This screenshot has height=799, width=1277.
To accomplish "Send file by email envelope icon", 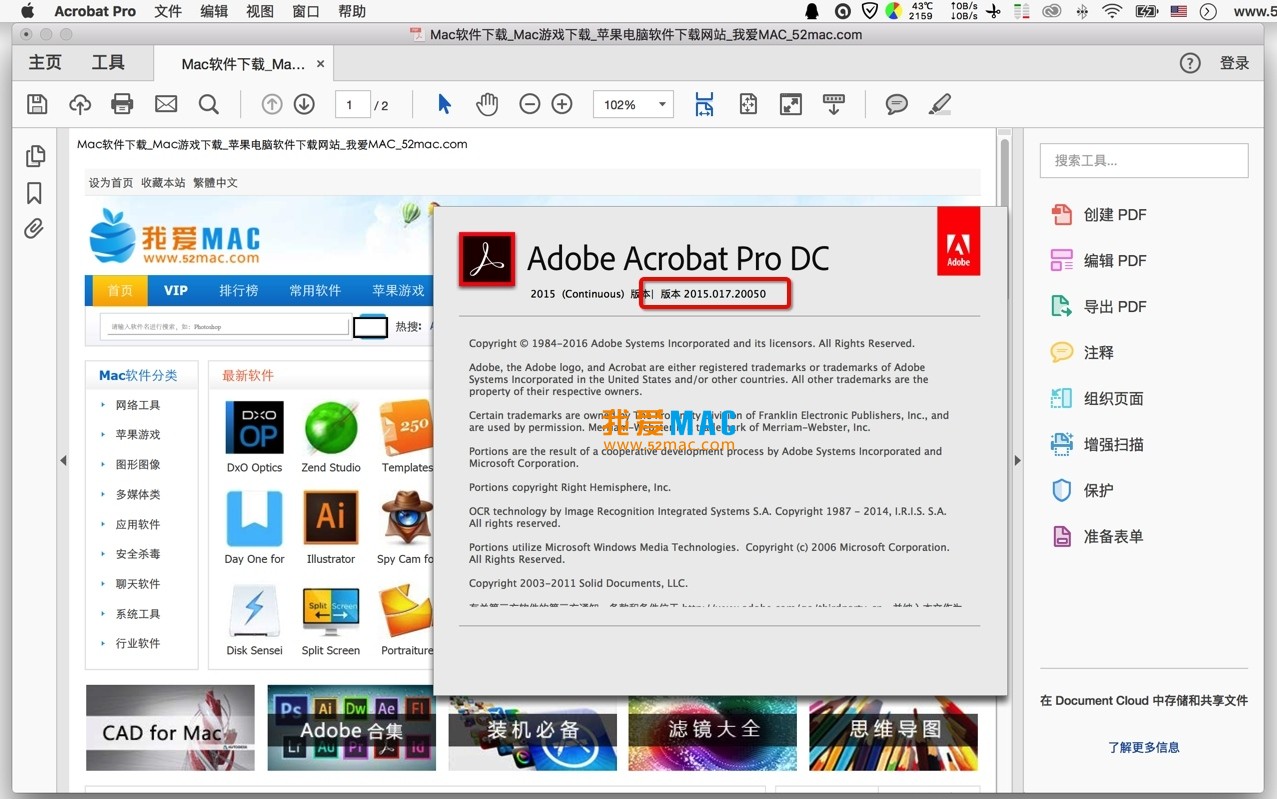I will point(166,104).
